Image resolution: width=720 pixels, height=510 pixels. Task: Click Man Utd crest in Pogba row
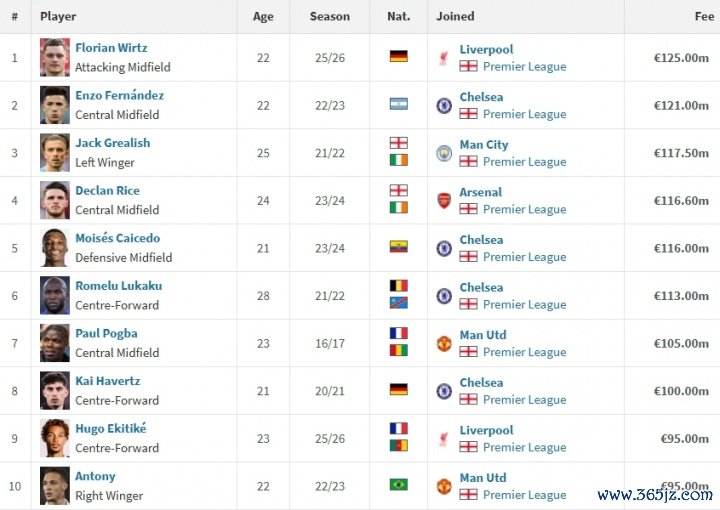pos(444,343)
